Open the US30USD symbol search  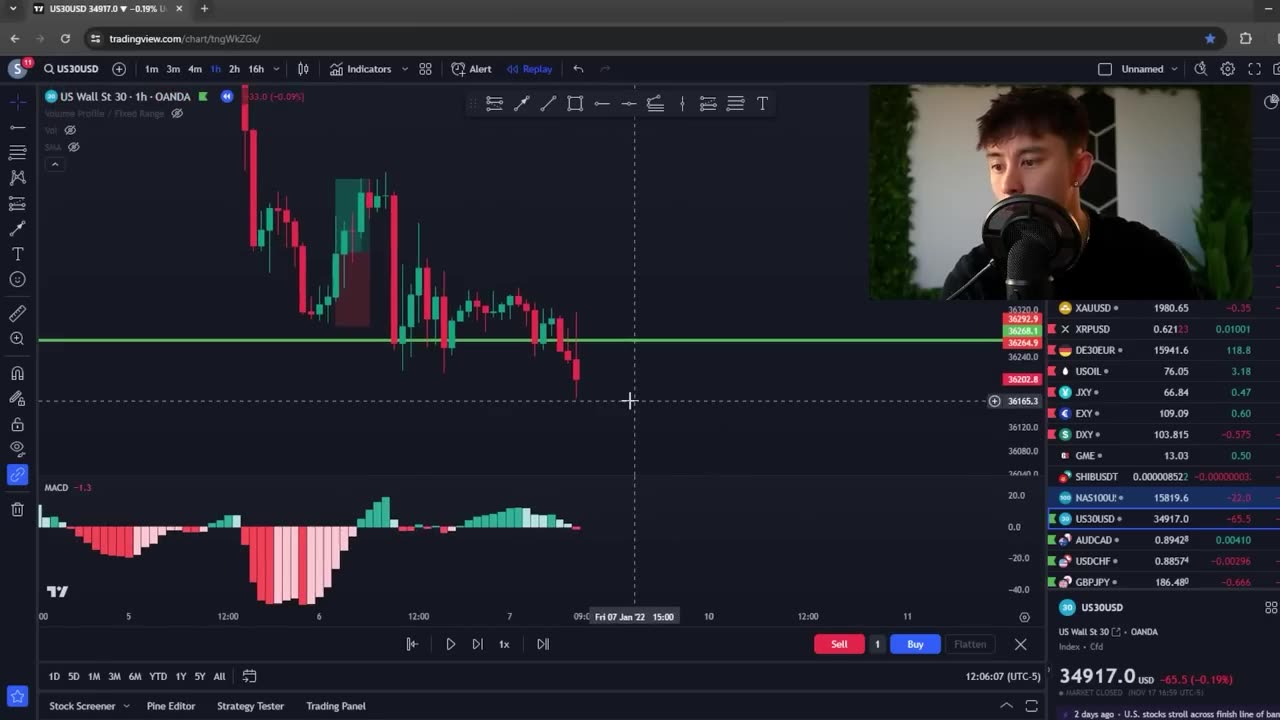(x=70, y=69)
